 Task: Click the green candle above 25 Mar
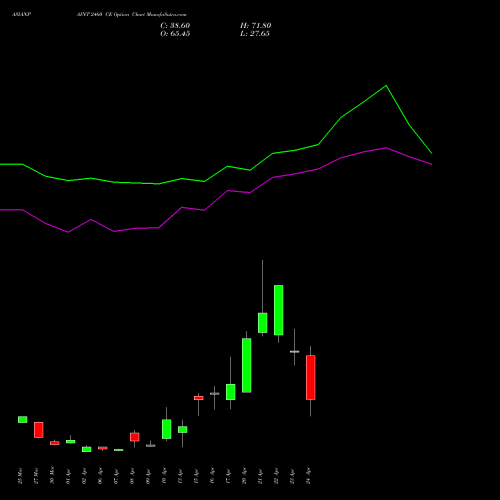23,419
